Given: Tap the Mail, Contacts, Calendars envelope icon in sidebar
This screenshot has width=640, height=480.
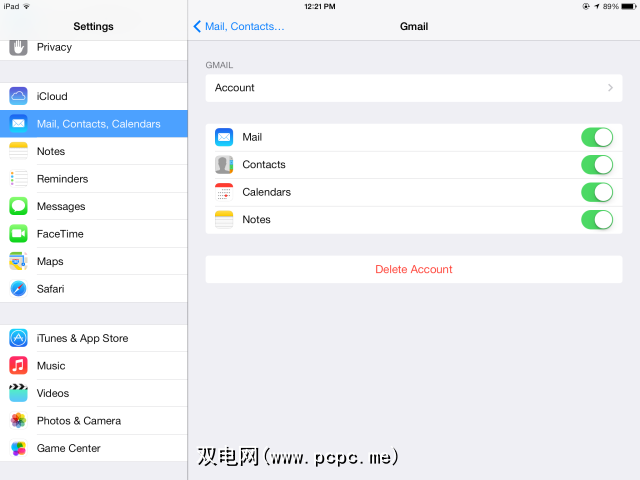Looking at the screenshot, I should point(18,124).
